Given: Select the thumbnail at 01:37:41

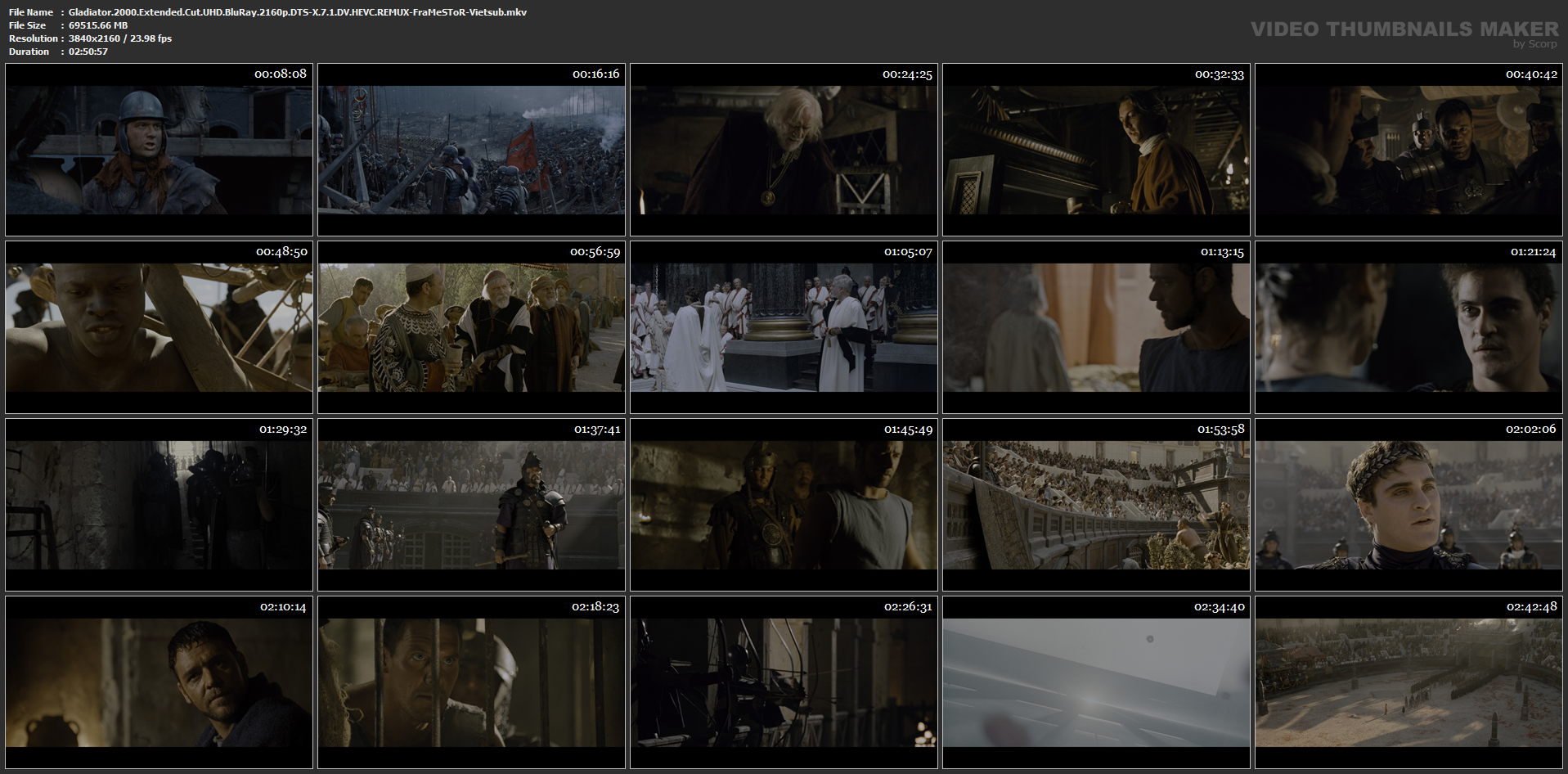Looking at the screenshot, I should click(x=471, y=505).
